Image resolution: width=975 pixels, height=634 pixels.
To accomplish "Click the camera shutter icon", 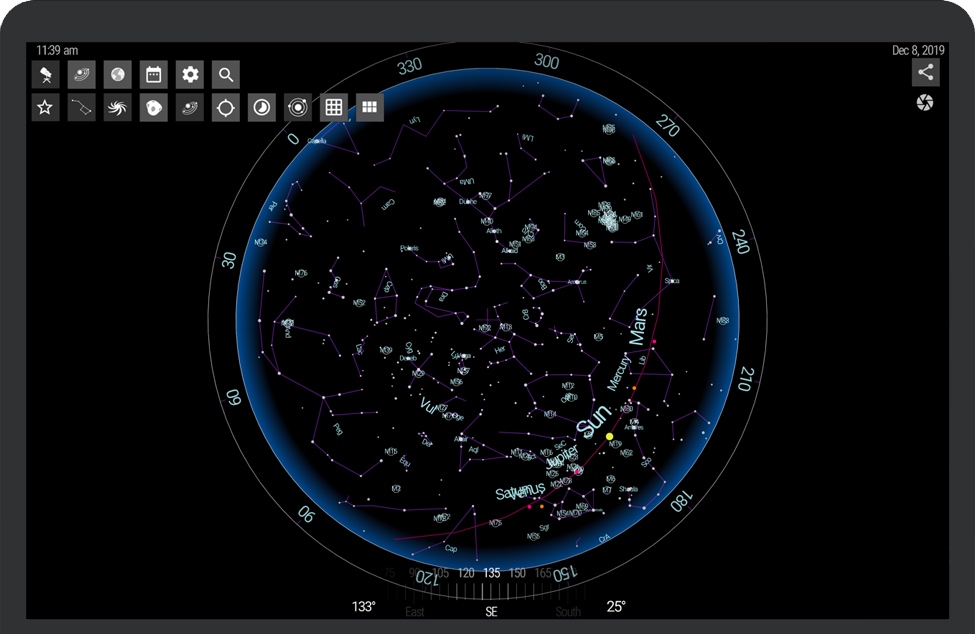I will tap(925, 103).
